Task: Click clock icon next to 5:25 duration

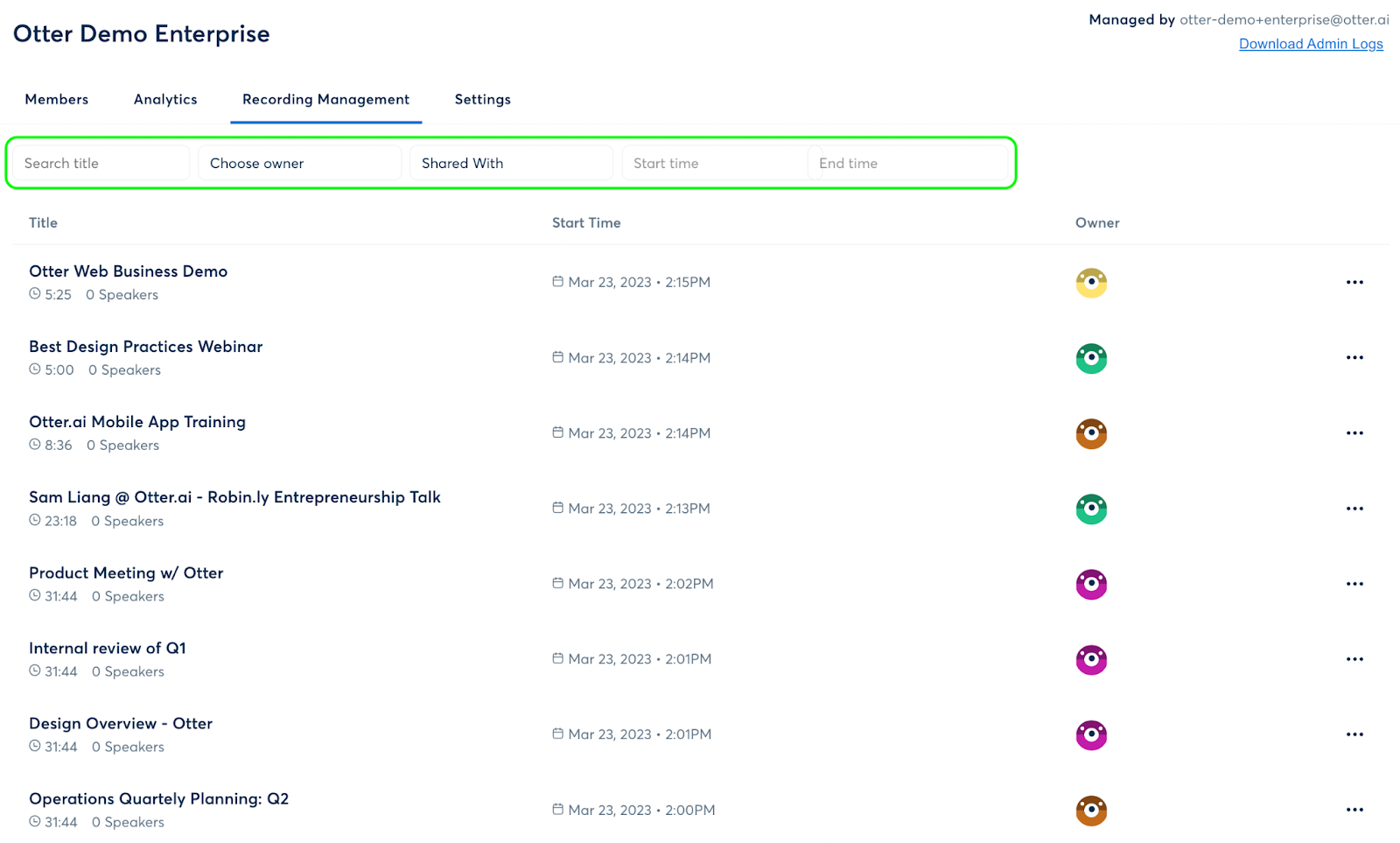Action: point(35,294)
